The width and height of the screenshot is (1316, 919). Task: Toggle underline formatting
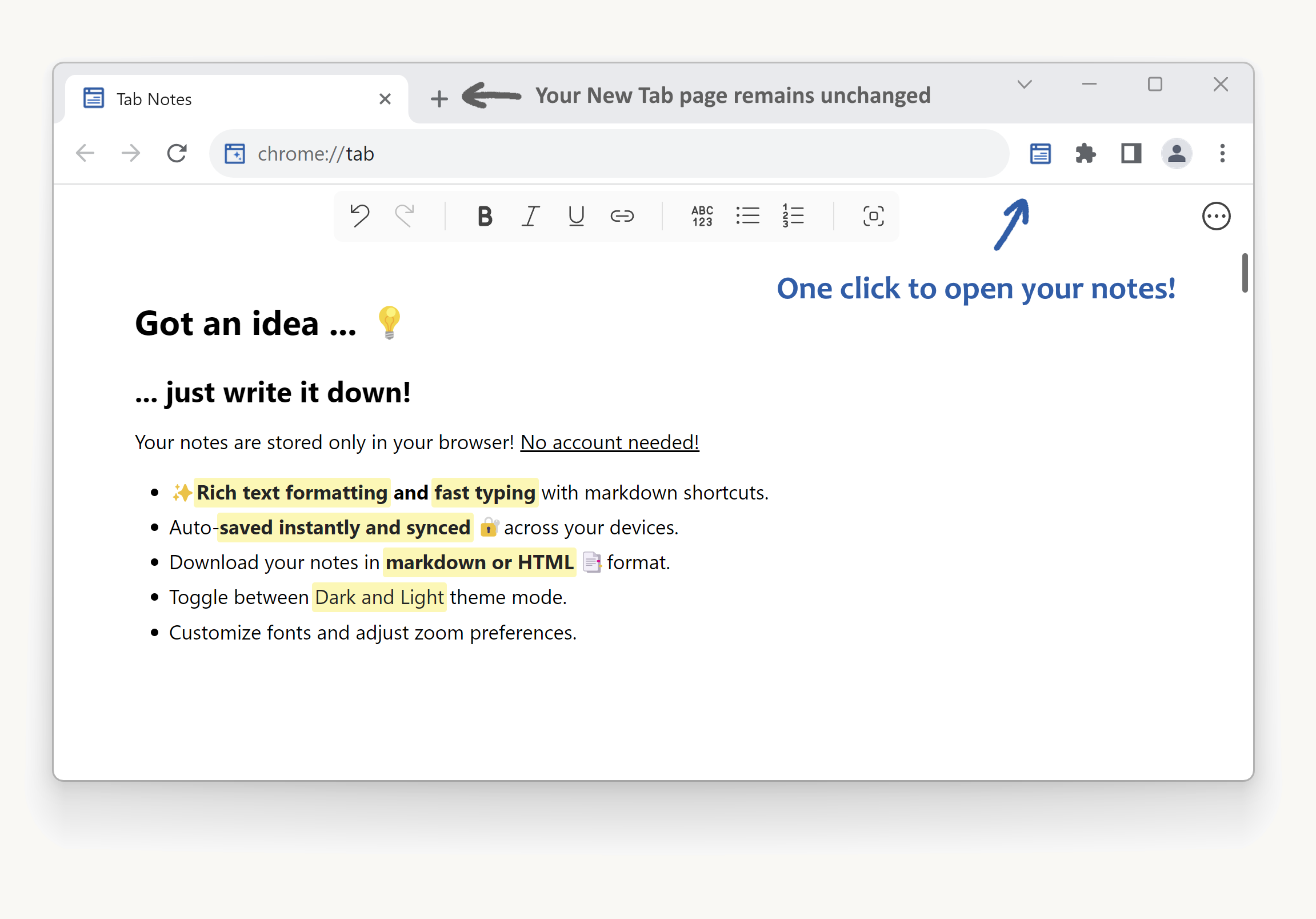coord(576,216)
